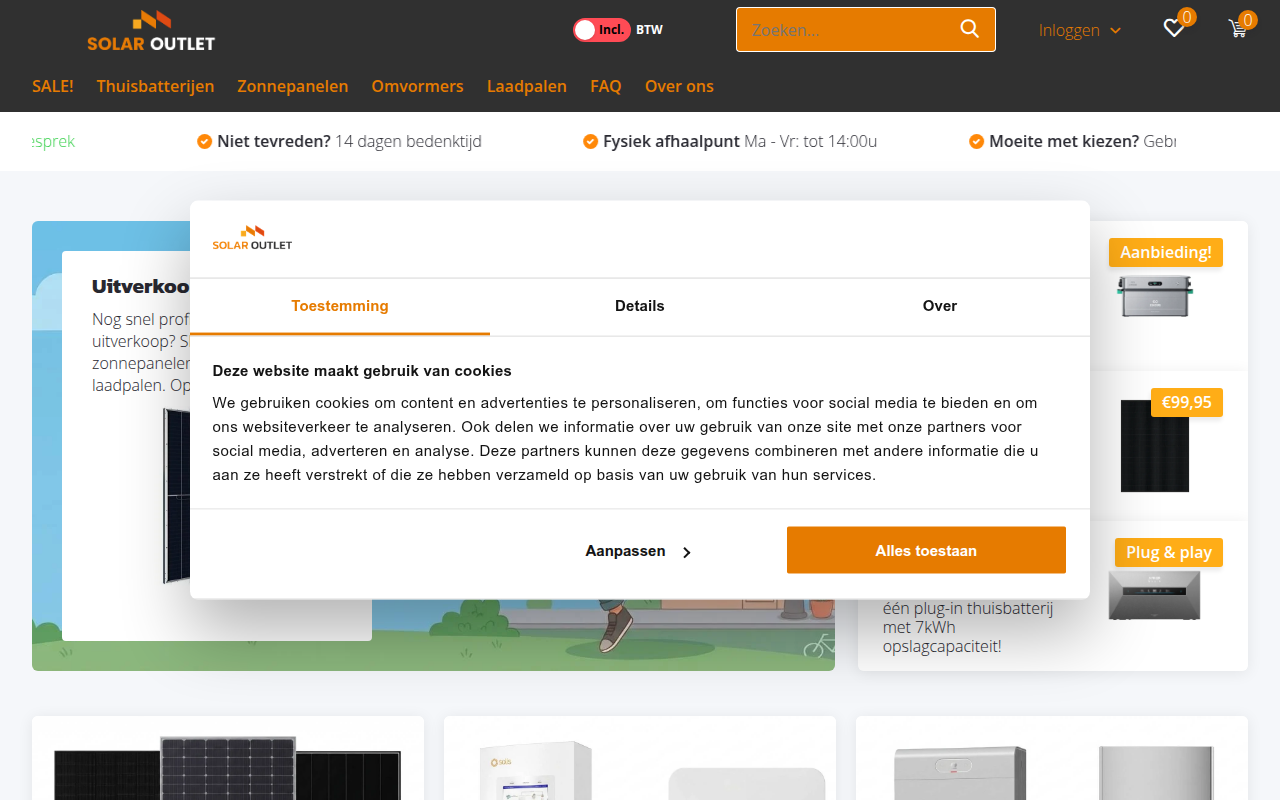Open the Omvormers menu
Screen dimensions: 1280x800
tap(417, 86)
